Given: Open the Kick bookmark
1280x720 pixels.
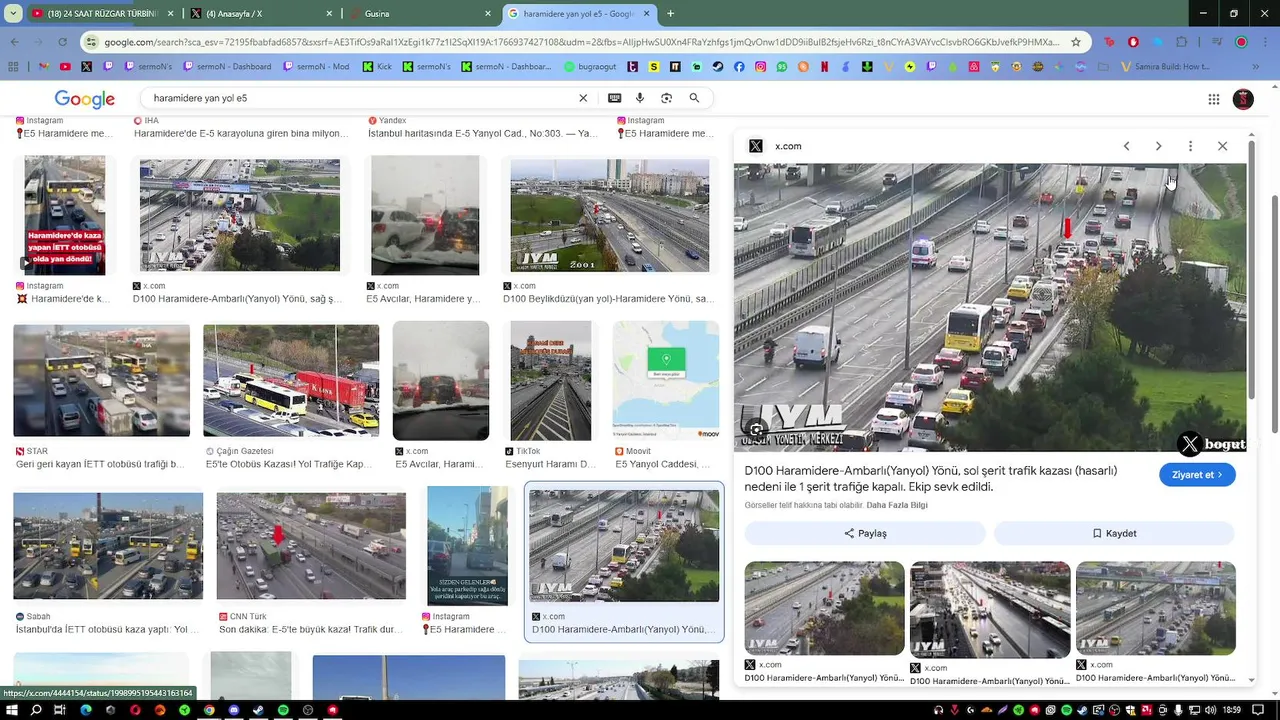Looking at the screenshot, I should tap(377, 67).
